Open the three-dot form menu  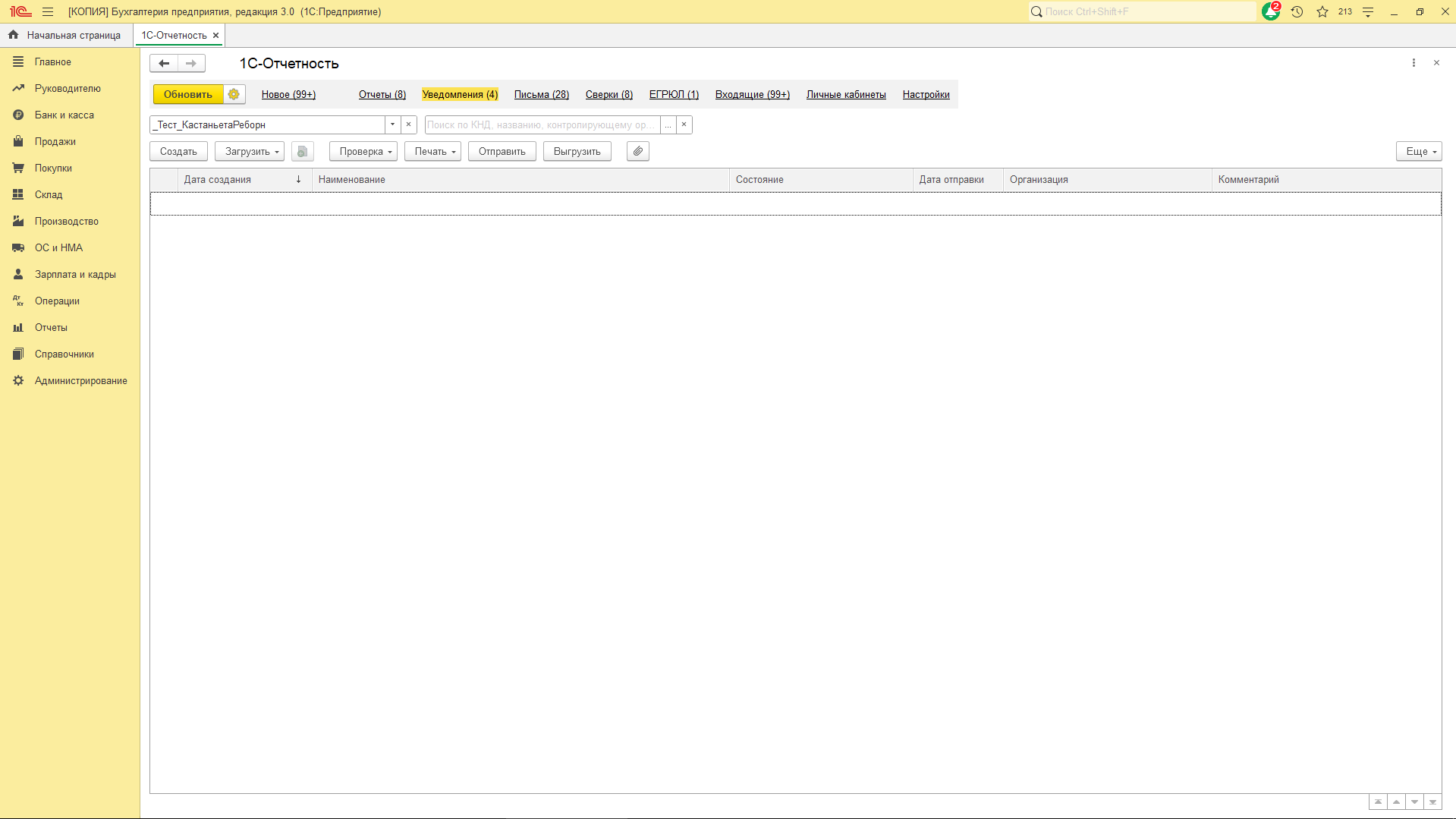click(1414, 63)
